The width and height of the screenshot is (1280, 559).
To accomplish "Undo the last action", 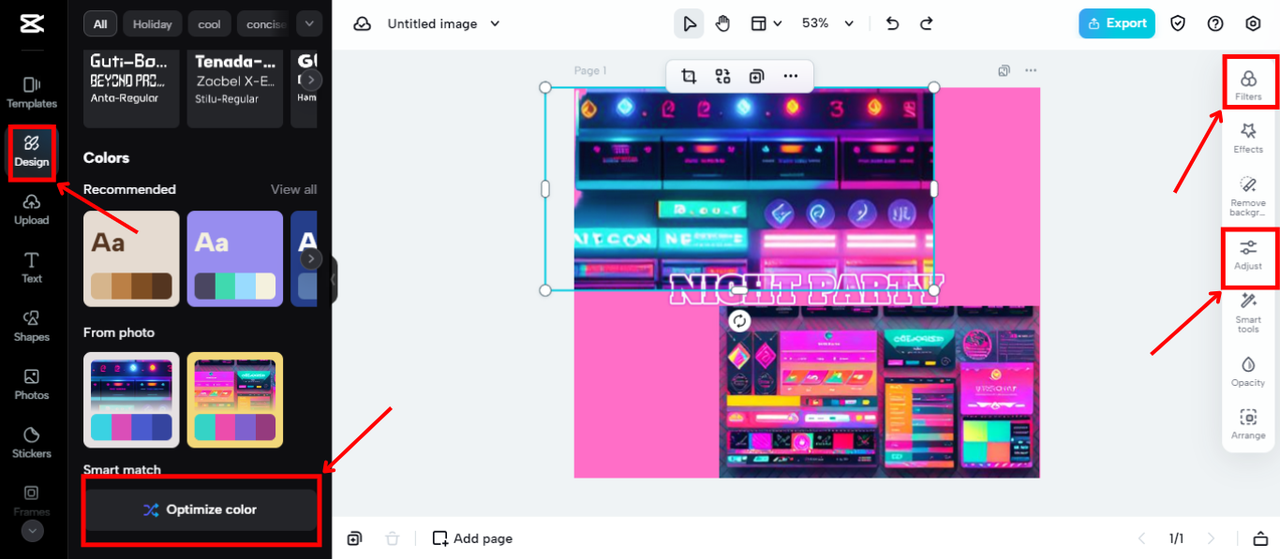I will pos(893,24).
